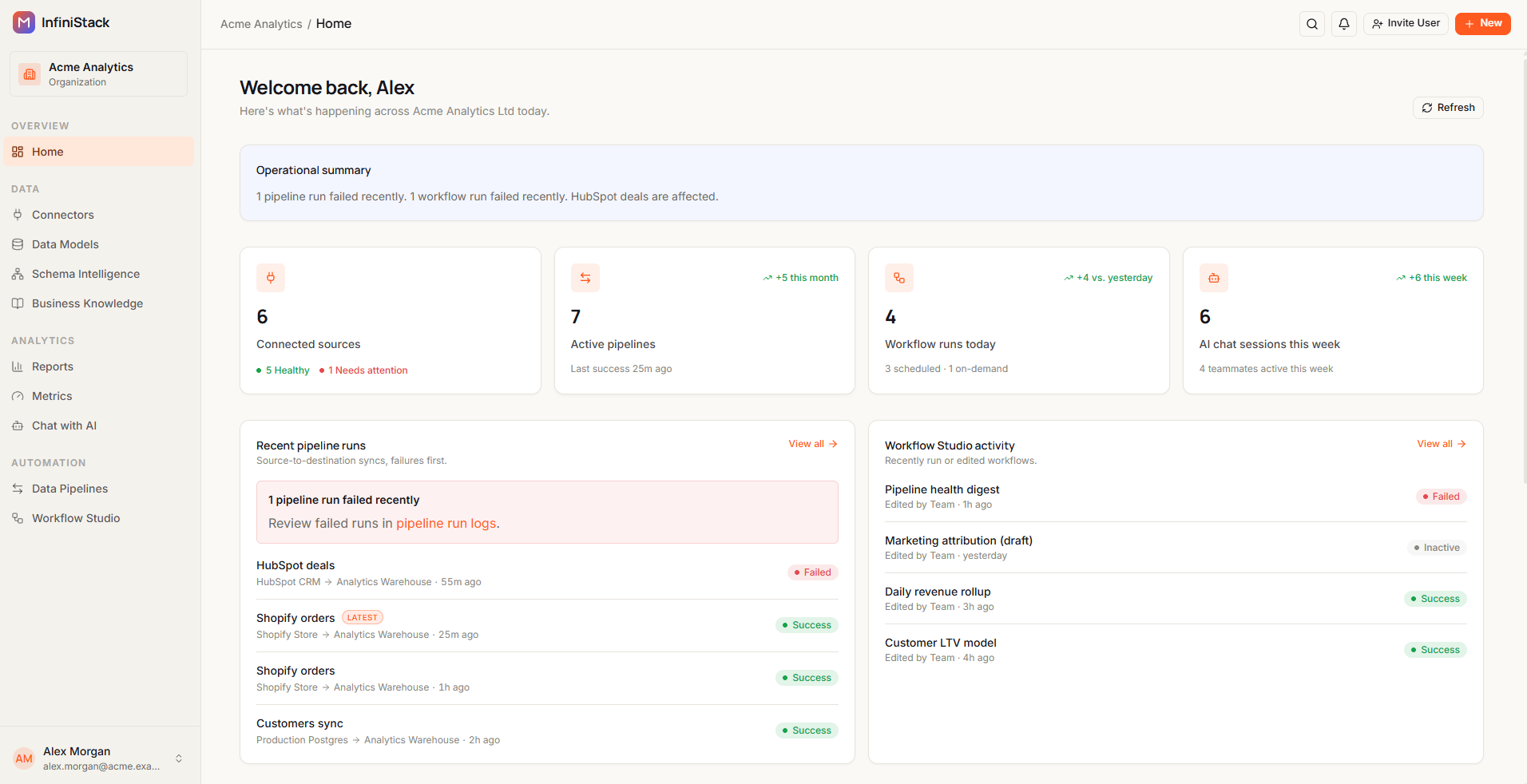Open the Customers sync run

click(x=547, y=731)
